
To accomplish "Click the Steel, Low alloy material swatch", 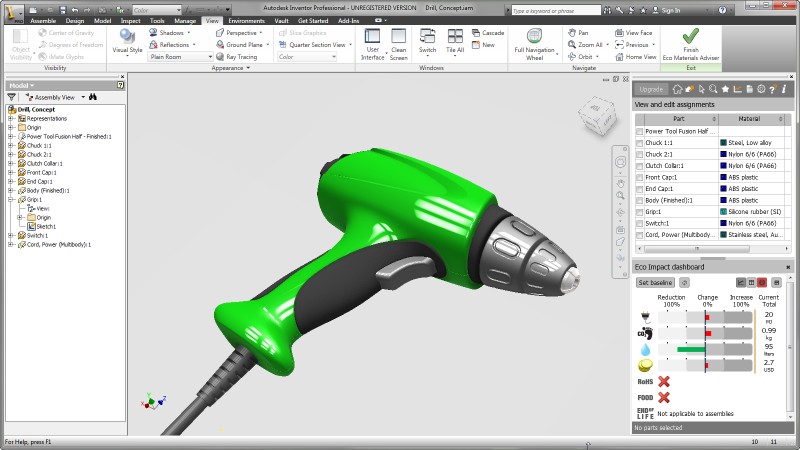I will 723,144.
